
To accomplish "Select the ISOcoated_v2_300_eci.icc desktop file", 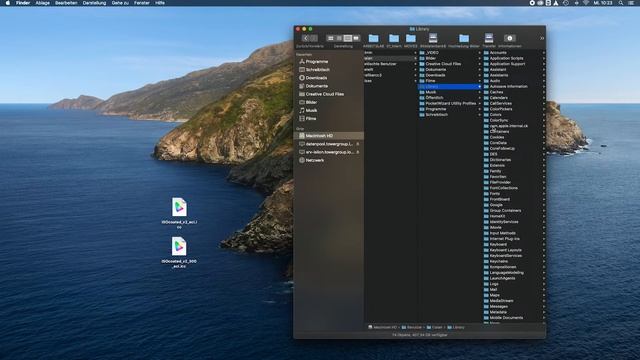I will [179, 252].
